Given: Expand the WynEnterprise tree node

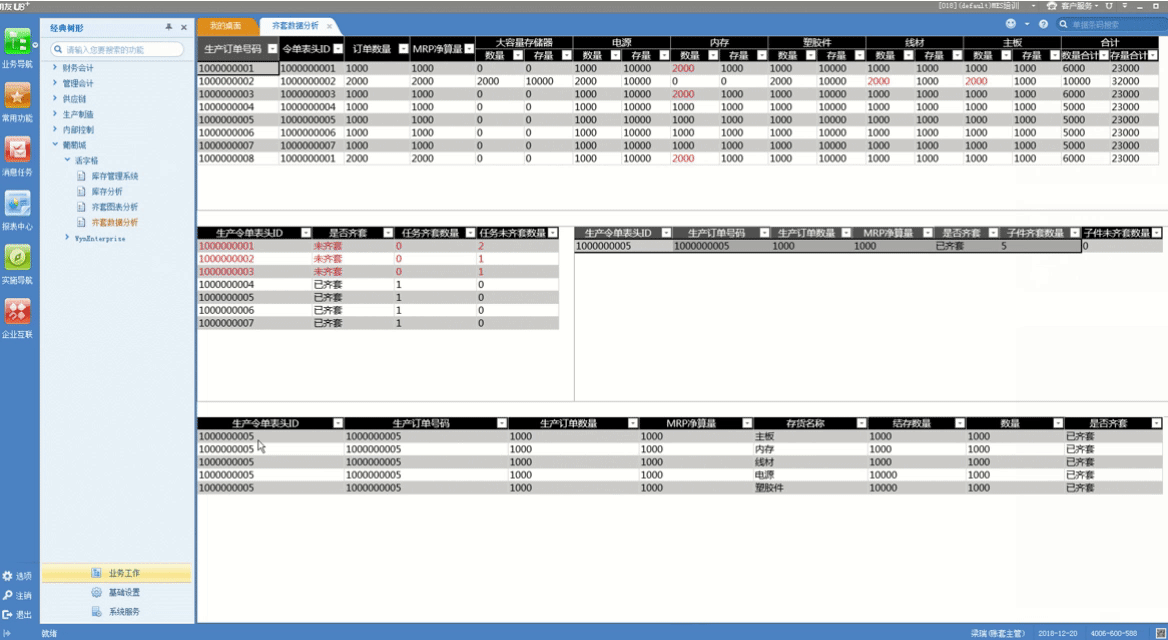Looking at the screenshot, I should pyautogui.click(x=67, y=238).
